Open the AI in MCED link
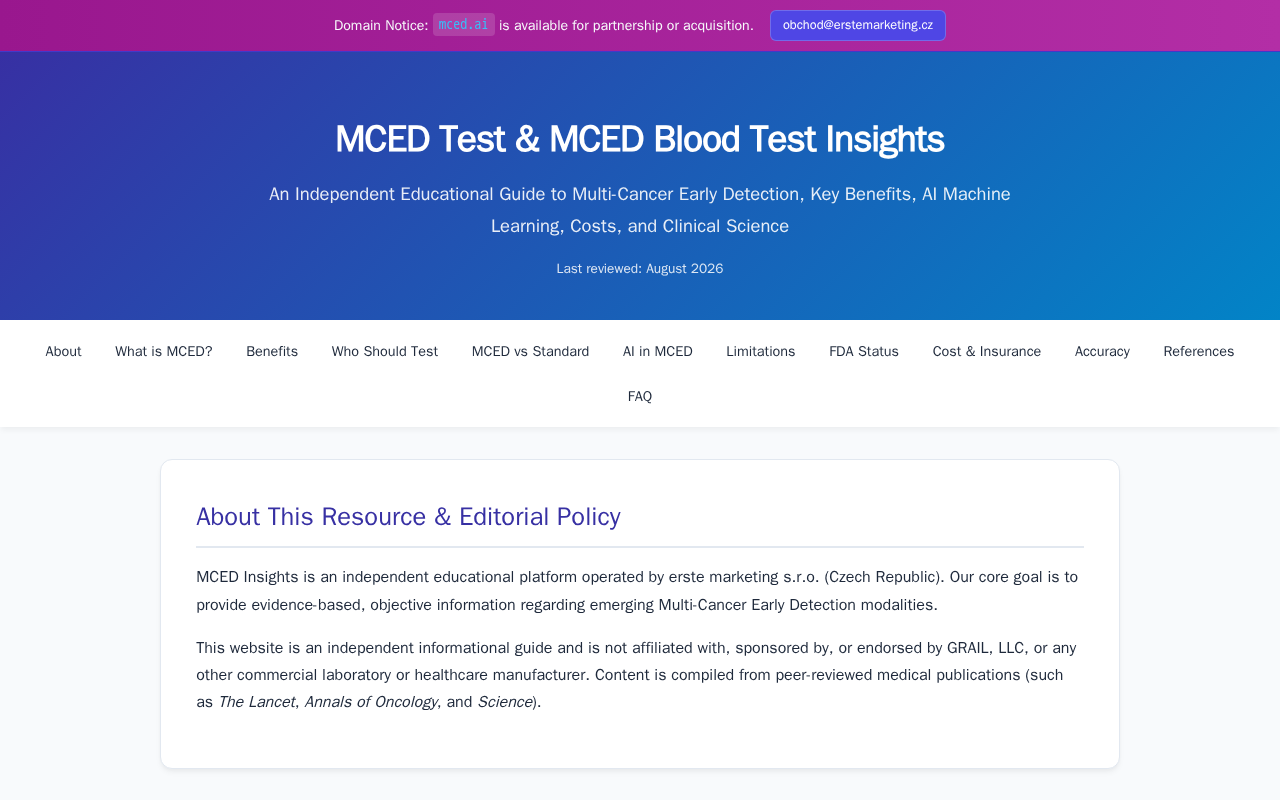This screenshot has height=800, width=1280. pyautogui.click(x=658, y=351)
